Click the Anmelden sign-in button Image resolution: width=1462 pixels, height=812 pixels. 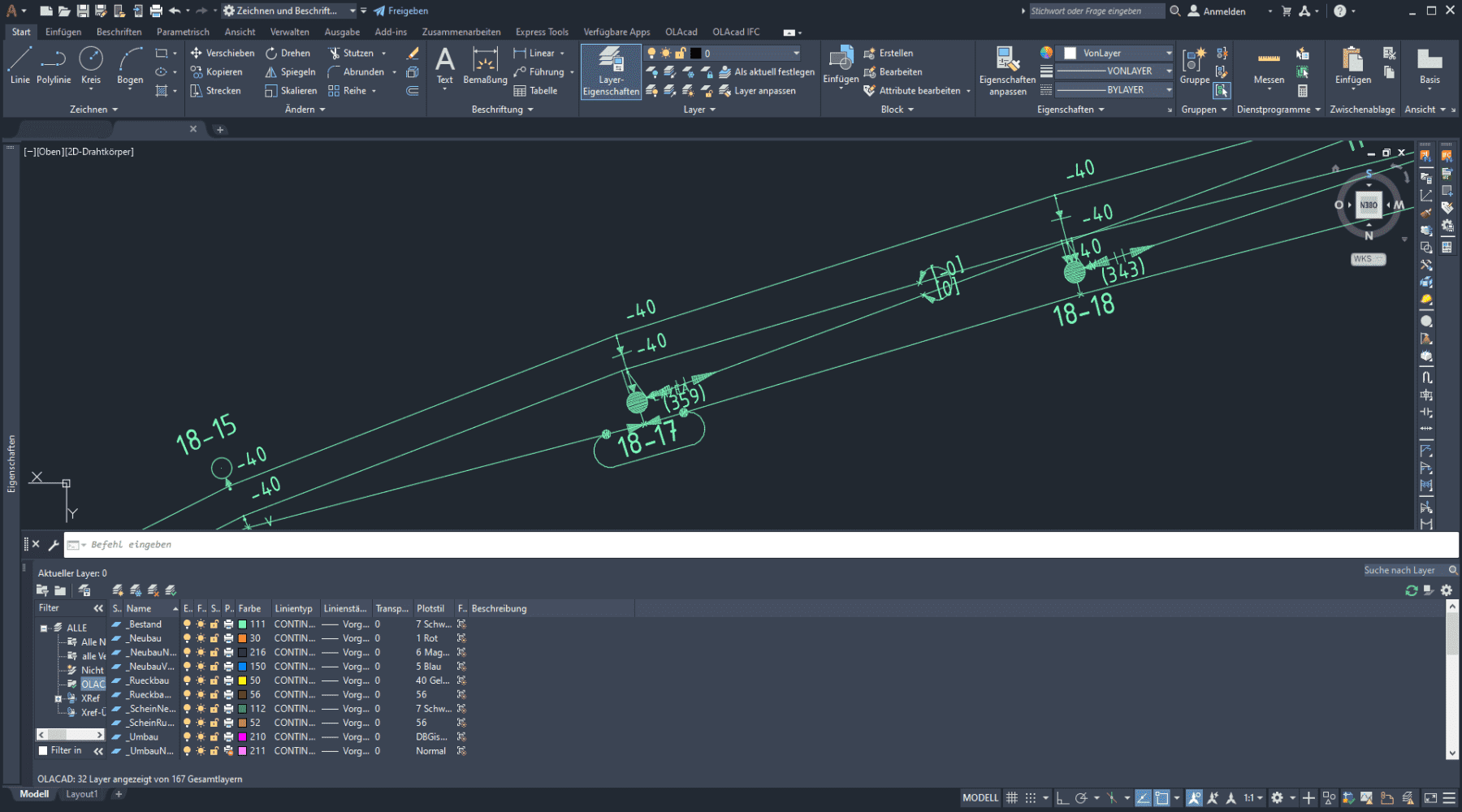point(1217,11)
